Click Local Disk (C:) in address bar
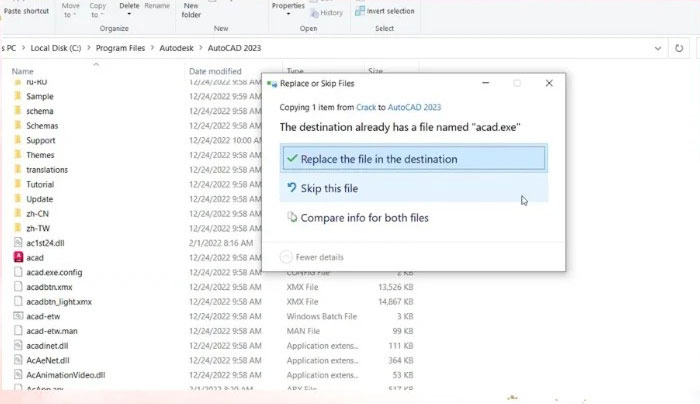Screen dimensions: 700x404 click(56, 48)
